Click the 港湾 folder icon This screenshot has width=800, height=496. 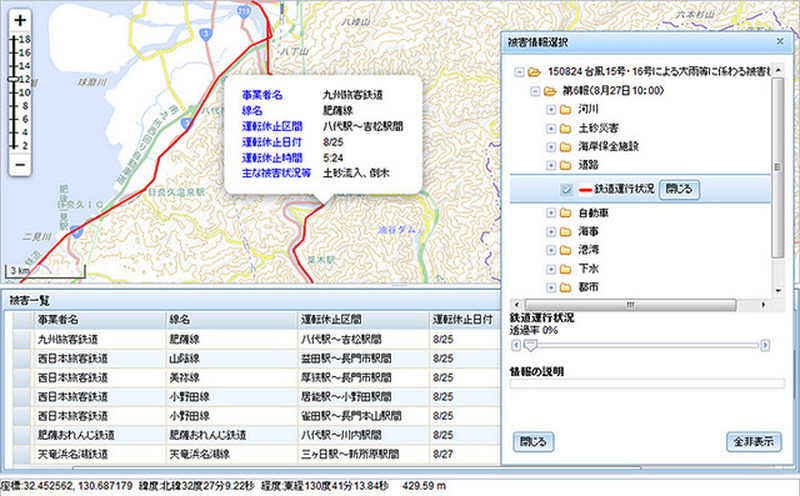pos(567,250)
